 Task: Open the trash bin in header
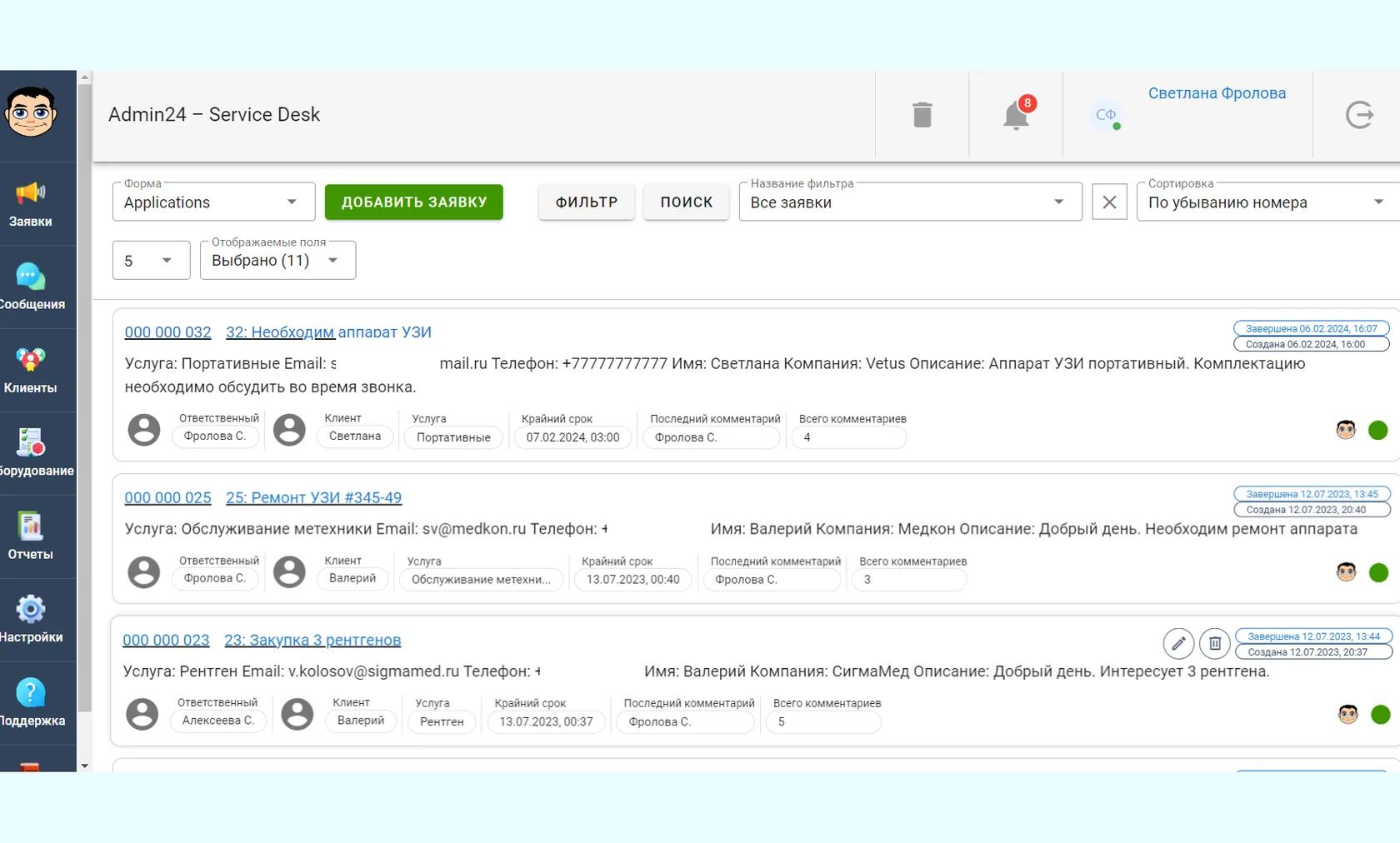(x=922, y=115)
